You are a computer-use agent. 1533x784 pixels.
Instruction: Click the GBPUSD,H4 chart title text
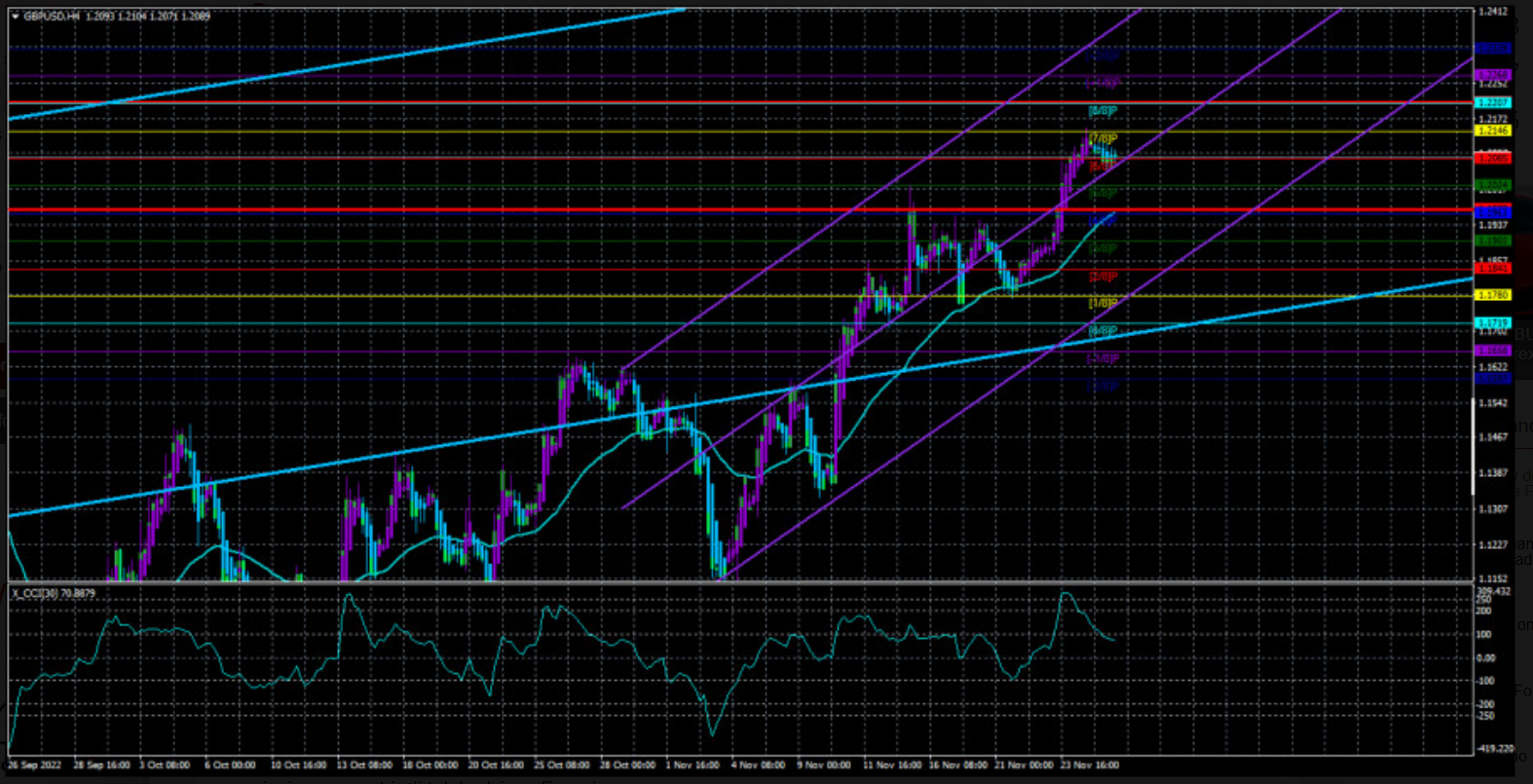[52, 17]
